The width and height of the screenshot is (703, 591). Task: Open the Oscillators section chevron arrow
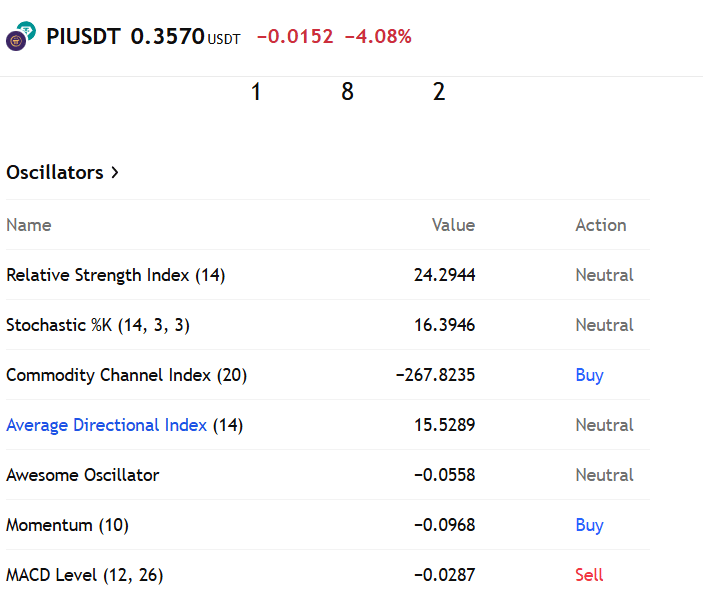115,173
